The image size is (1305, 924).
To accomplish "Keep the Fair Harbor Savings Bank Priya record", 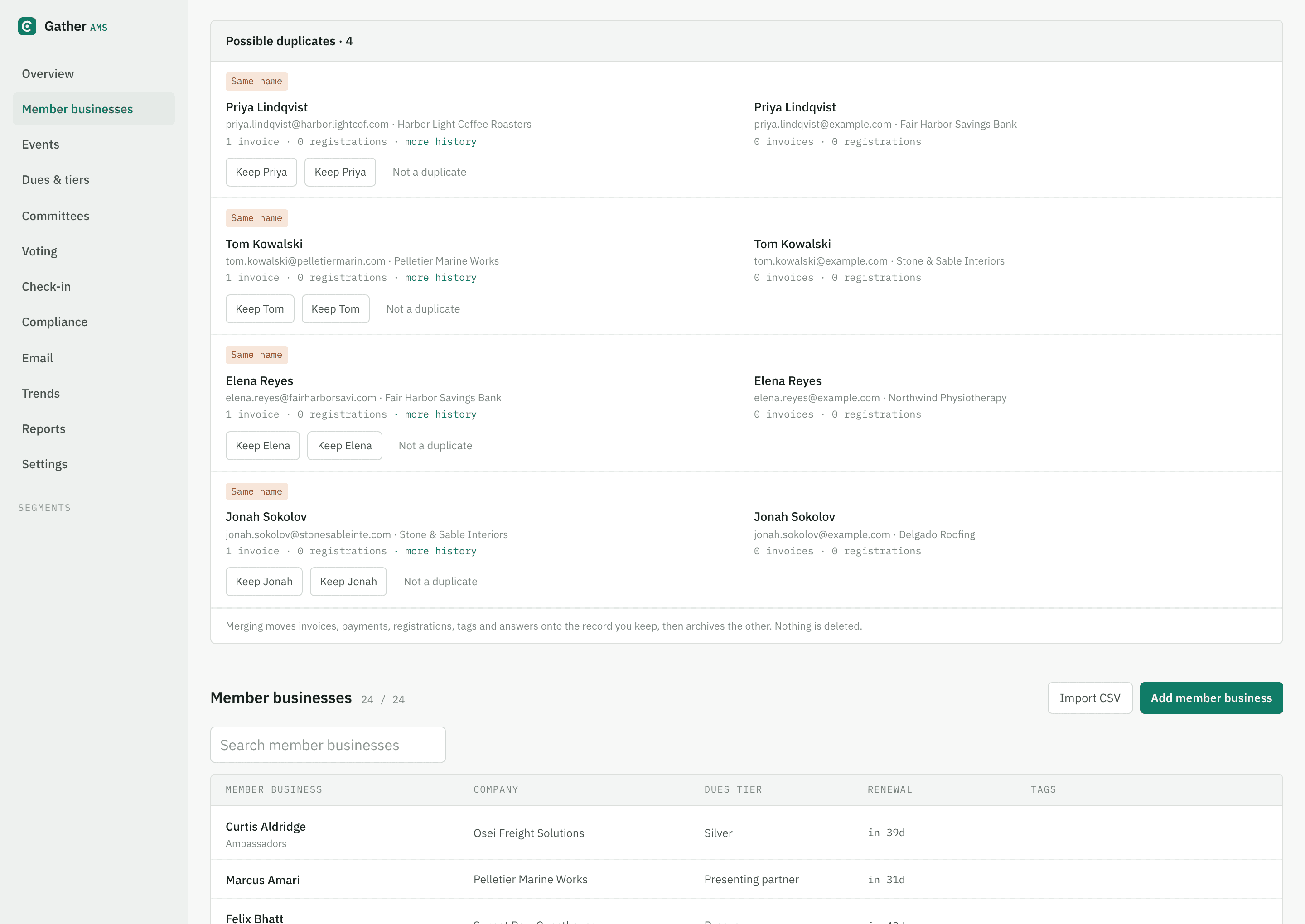I will coord(340,172).
